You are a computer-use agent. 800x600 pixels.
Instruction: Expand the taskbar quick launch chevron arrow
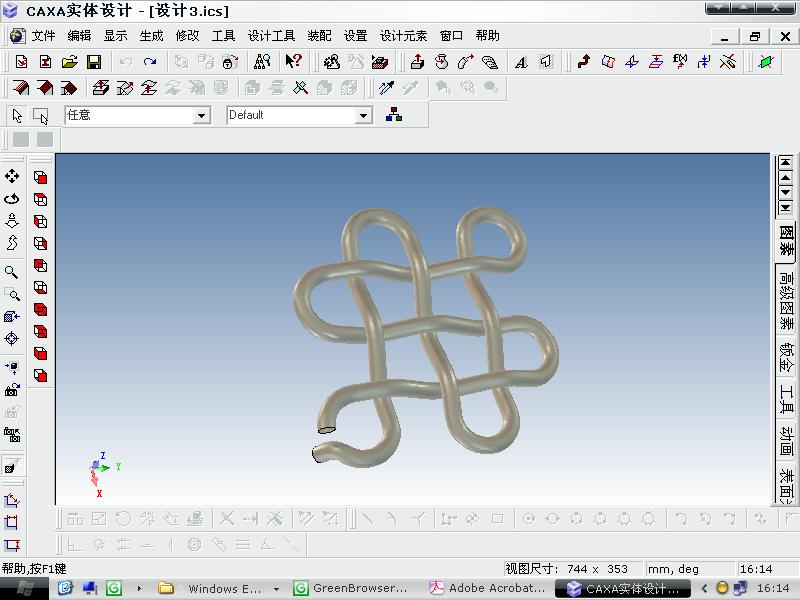coord(139,588)
